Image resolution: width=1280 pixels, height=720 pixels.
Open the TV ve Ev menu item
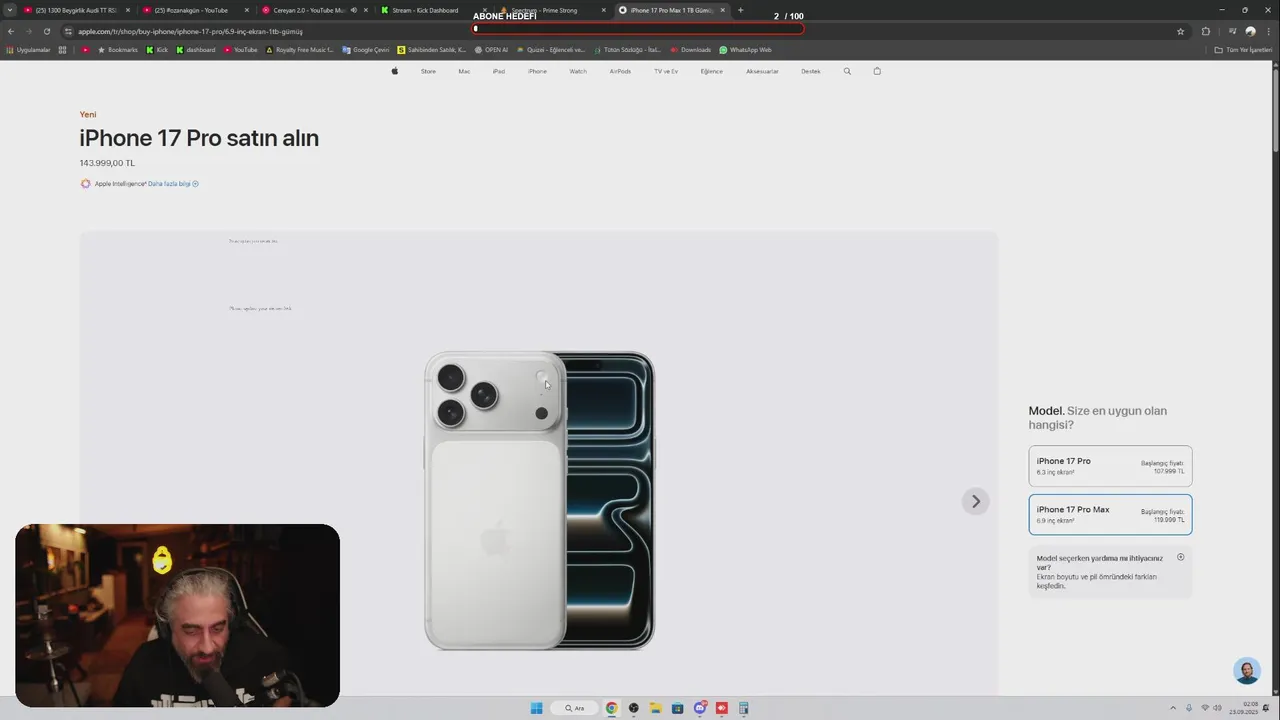tap(666, 71)
